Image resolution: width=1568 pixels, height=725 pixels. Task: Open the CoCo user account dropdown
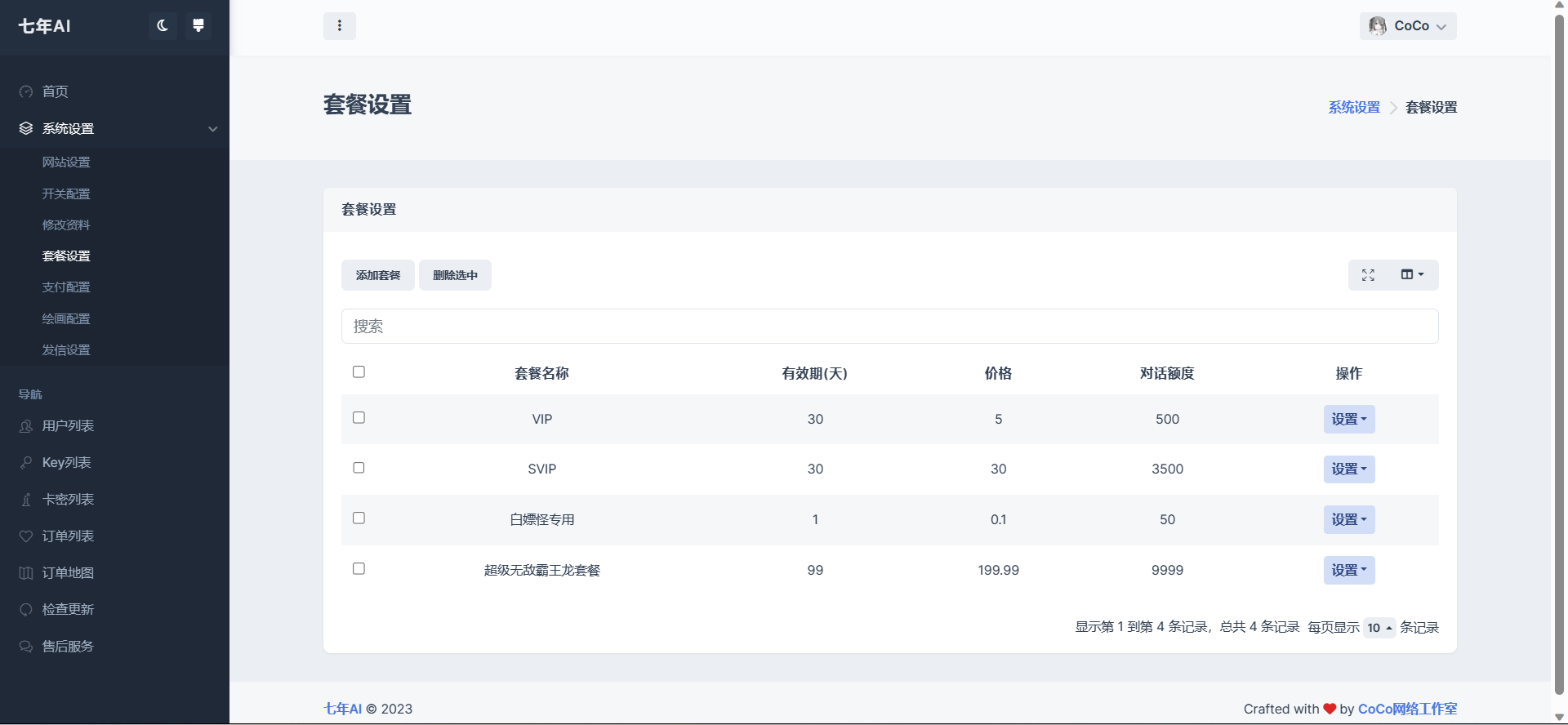coord(1408,26)
